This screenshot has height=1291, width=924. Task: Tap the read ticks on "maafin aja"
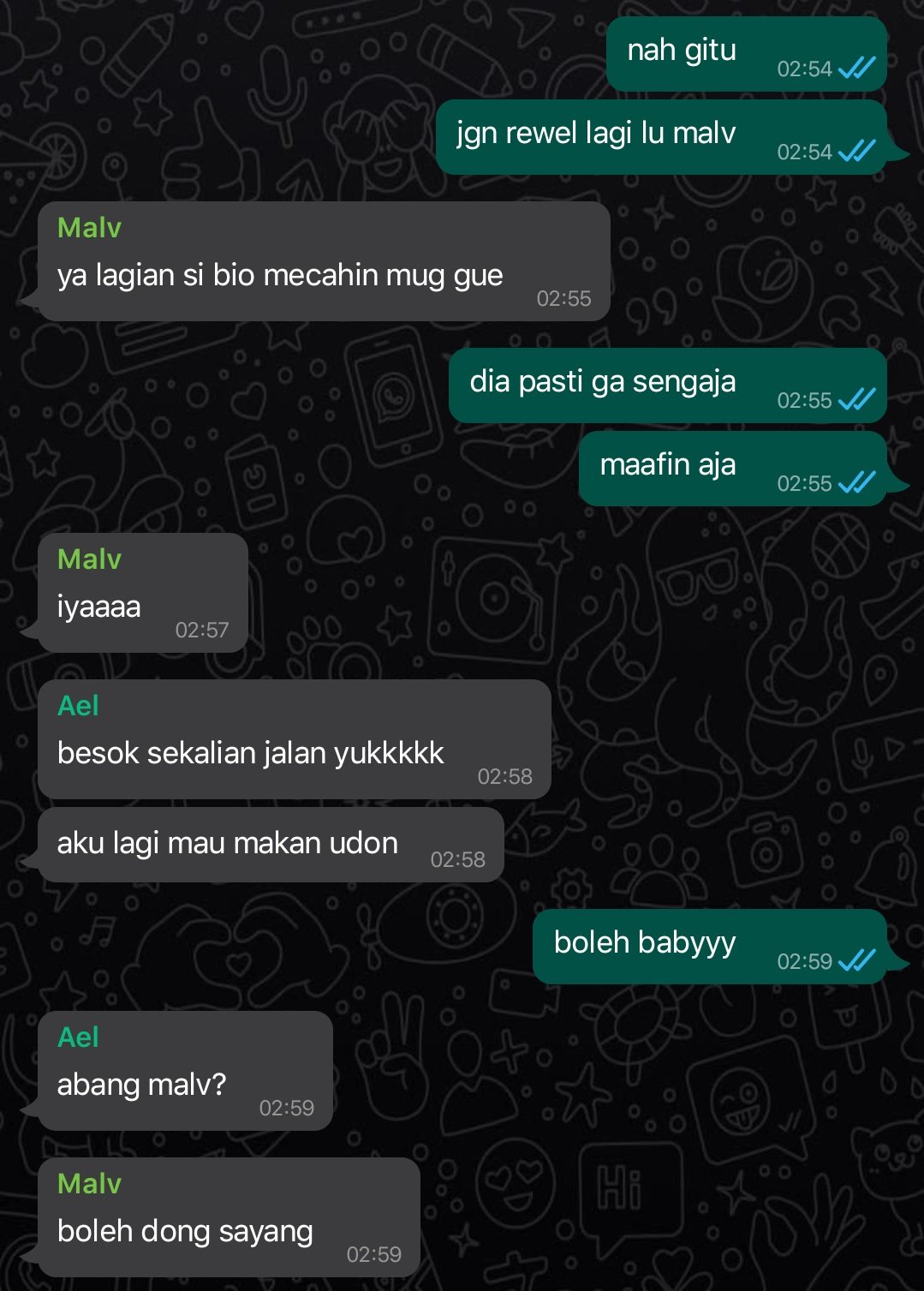click(x=856, y=482)
